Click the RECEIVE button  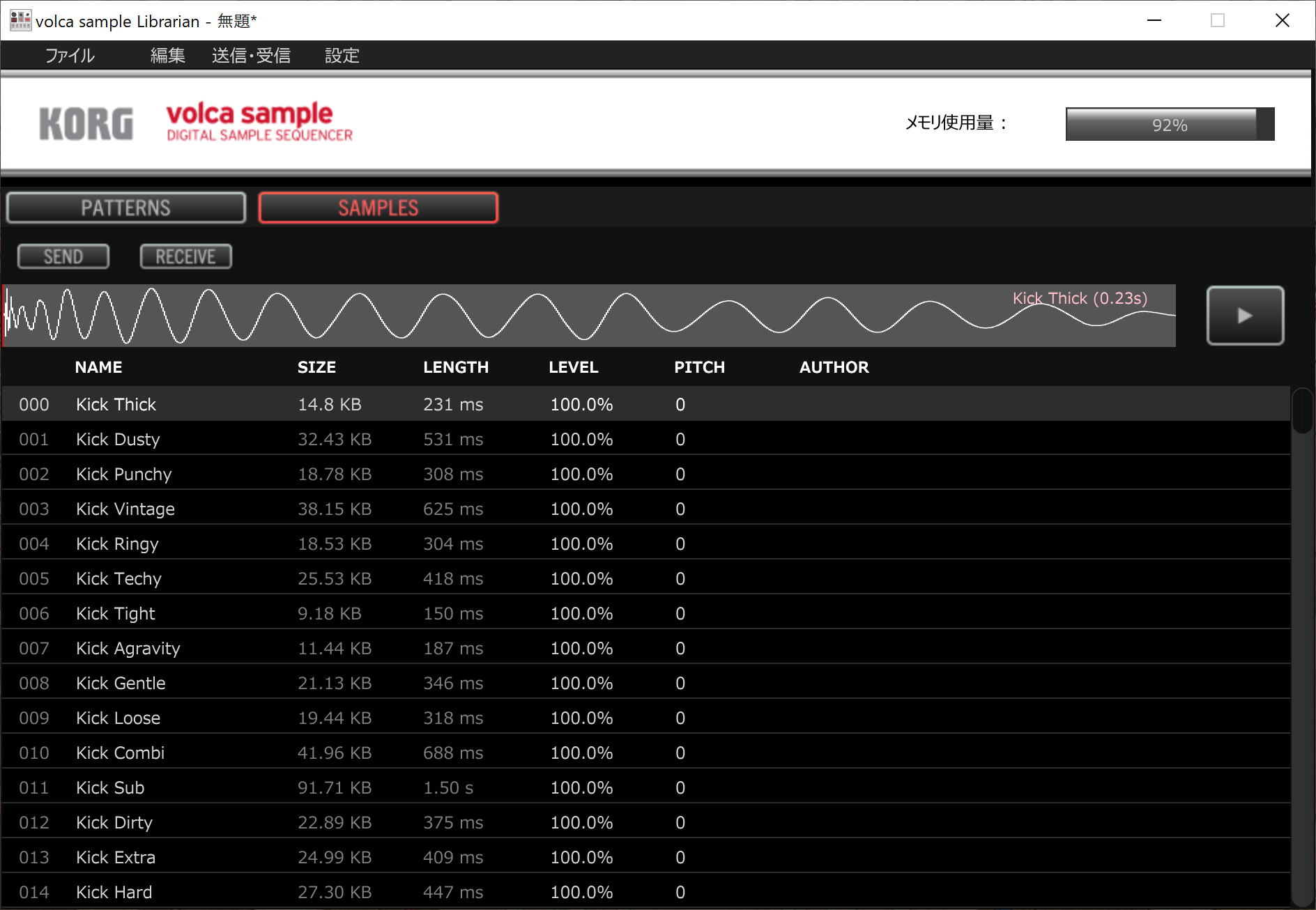[x=185, y=256]
